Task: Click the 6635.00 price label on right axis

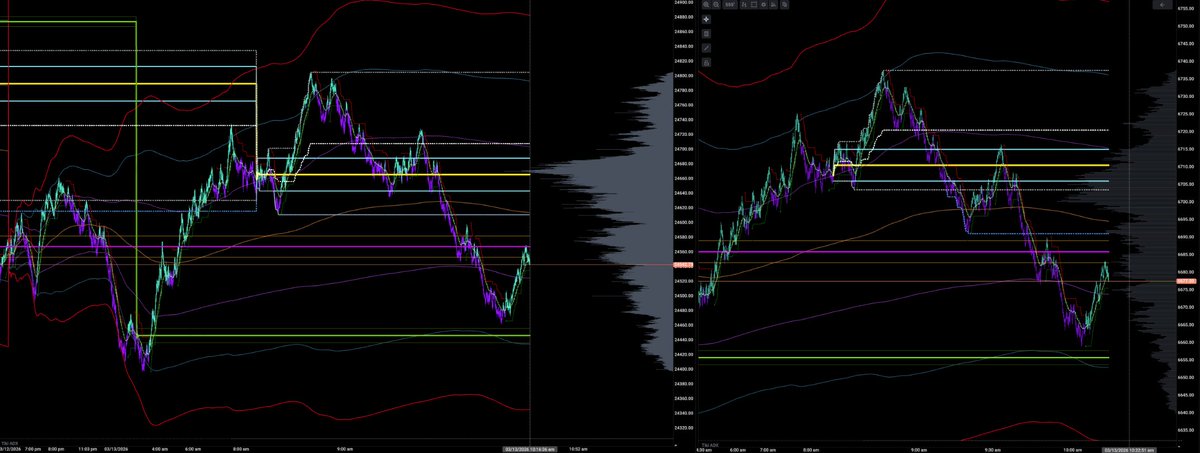Action: point(1187,430)
